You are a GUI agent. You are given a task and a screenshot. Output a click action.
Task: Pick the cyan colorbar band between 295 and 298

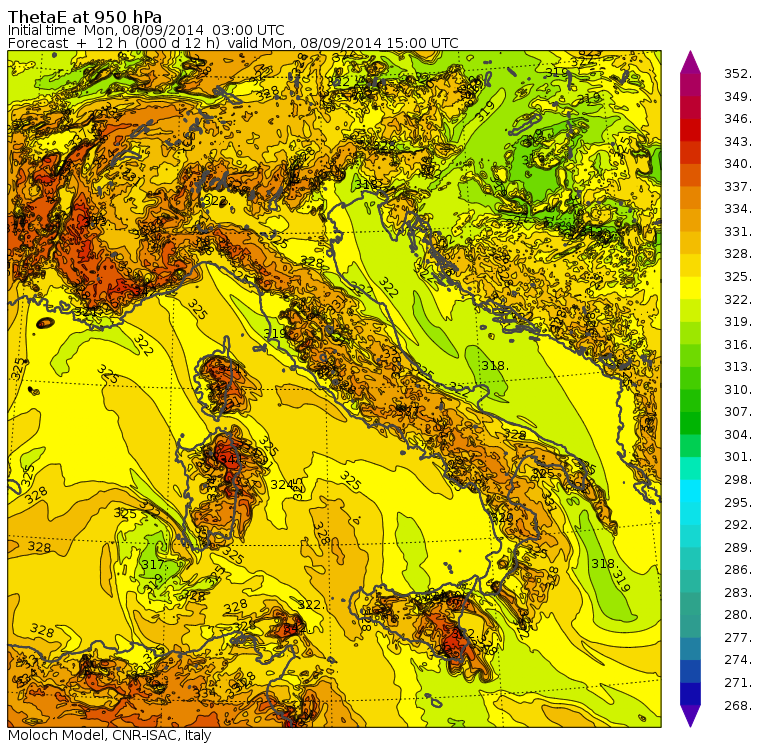tap(690, 491)
